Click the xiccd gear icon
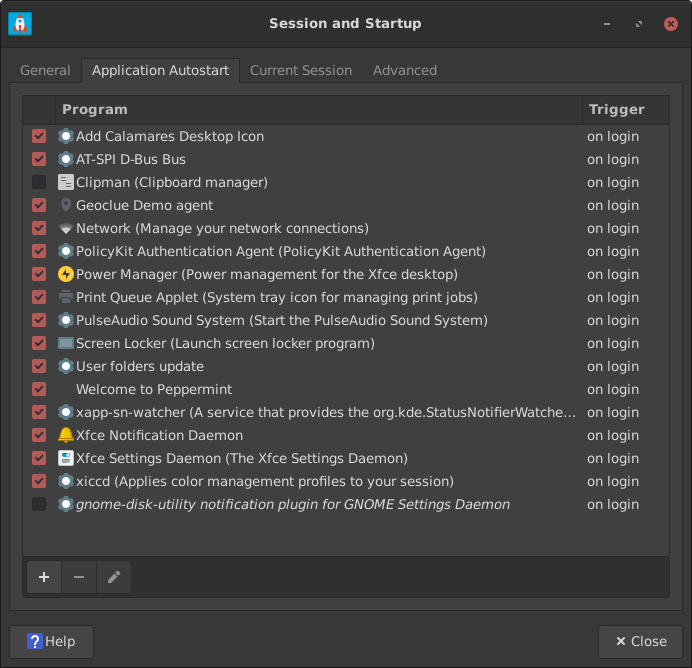 click(66, 481)
